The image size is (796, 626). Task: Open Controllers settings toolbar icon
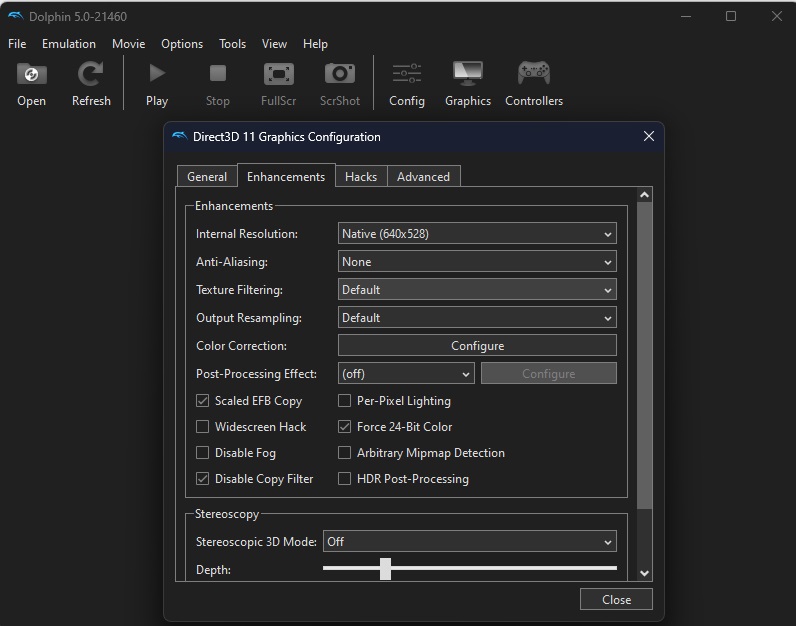[x=534, y=74]
